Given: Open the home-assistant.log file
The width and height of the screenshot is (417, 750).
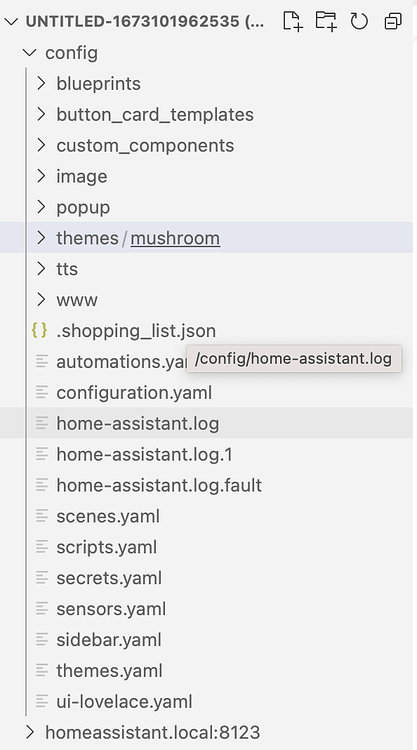Looking at the screenshot, I should (x=138, y=423).
